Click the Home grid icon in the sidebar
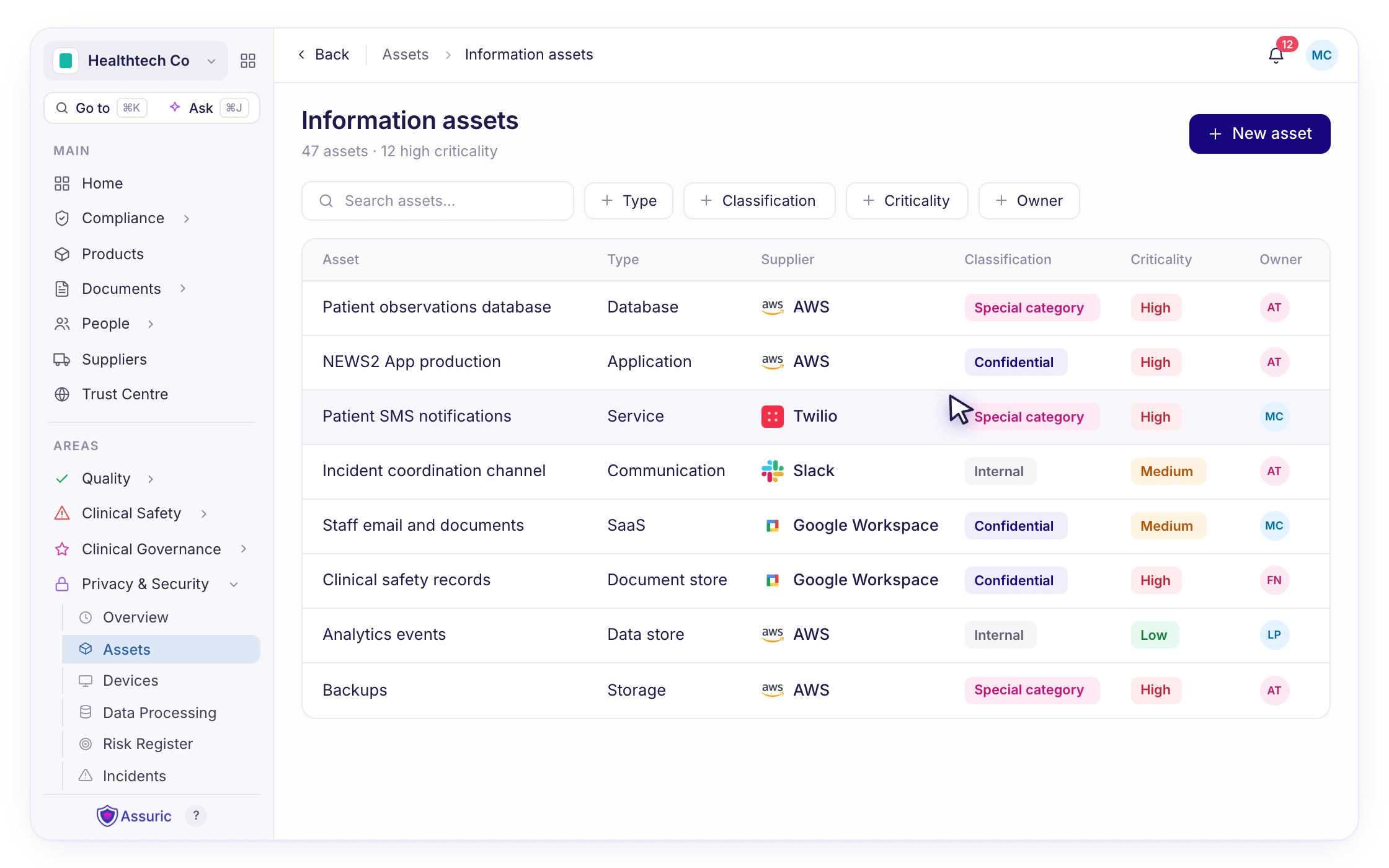The width and height of the screenshot is (1389, 868). click(62, 184)
